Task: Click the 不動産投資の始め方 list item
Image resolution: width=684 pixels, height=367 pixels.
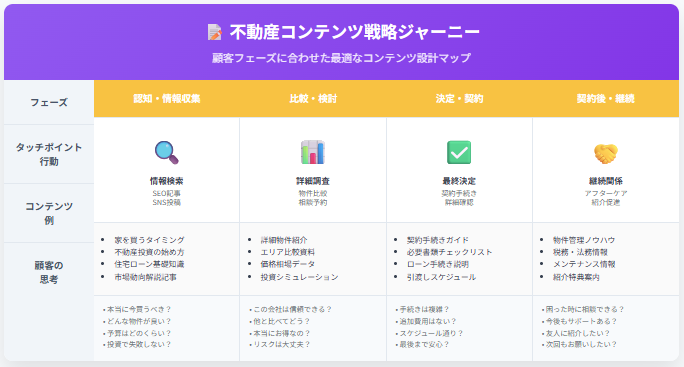Action: [x=150, y=252]
